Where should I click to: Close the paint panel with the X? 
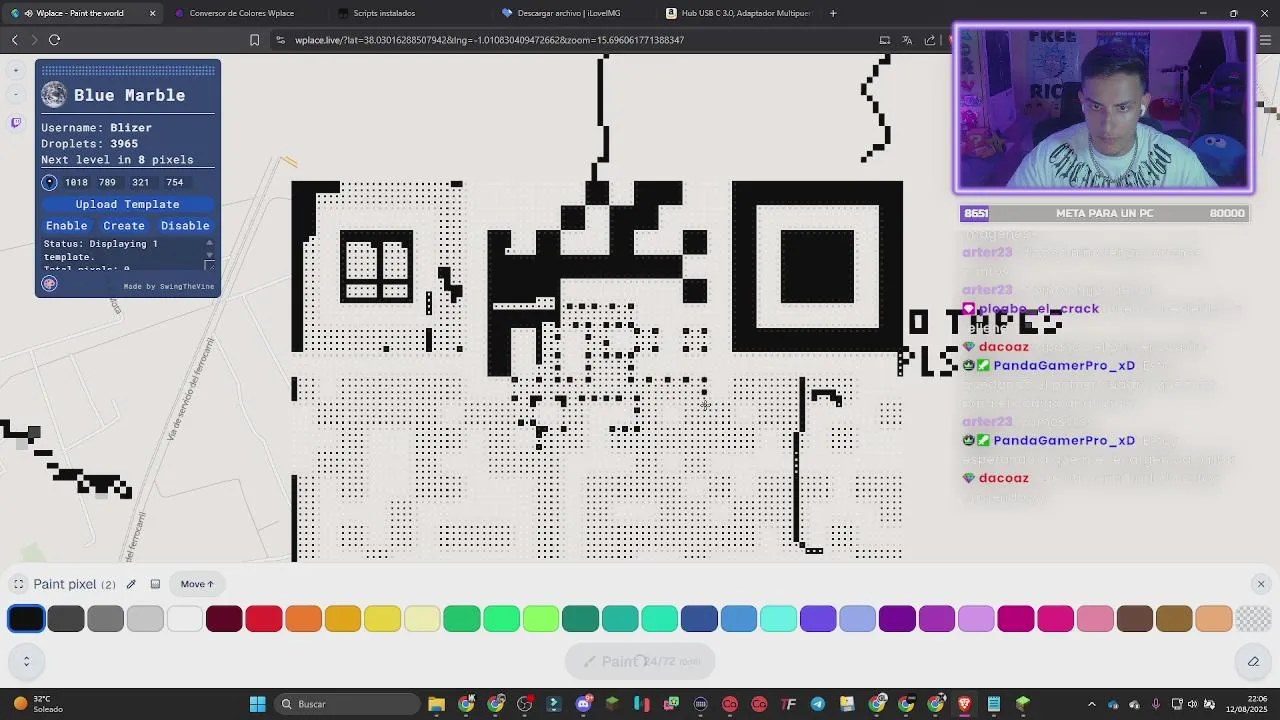click(x=1261, y=584)
